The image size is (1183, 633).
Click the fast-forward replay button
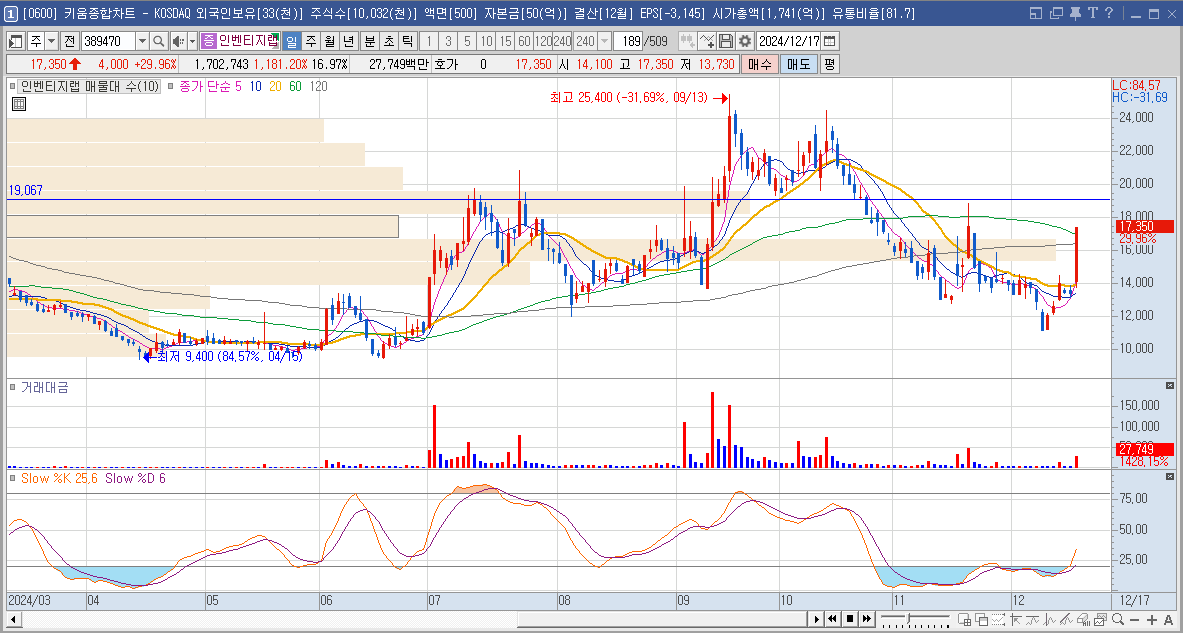point(868,620)
